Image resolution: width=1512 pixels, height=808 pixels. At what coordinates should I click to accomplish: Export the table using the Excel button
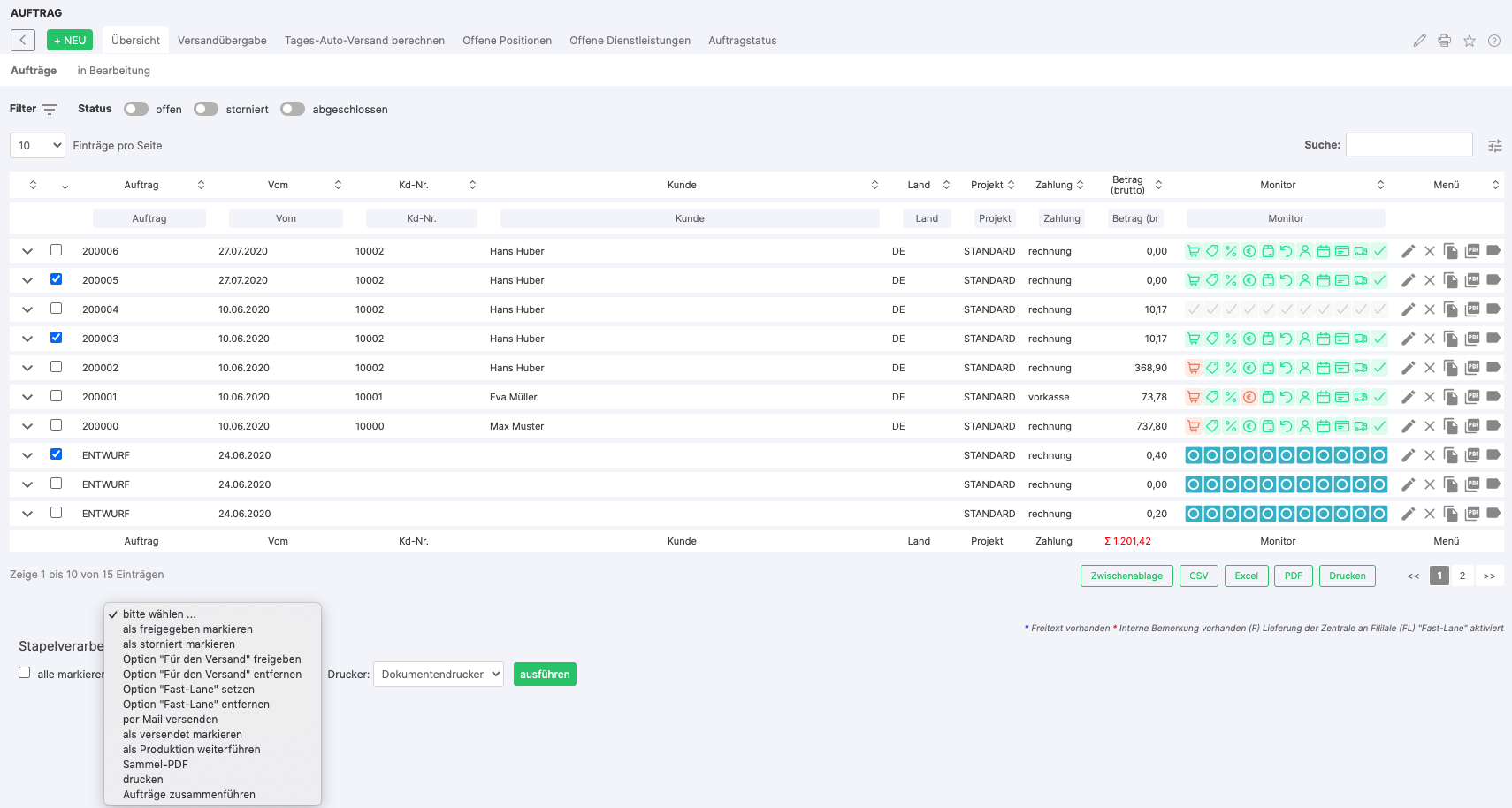coord(1246,576)
